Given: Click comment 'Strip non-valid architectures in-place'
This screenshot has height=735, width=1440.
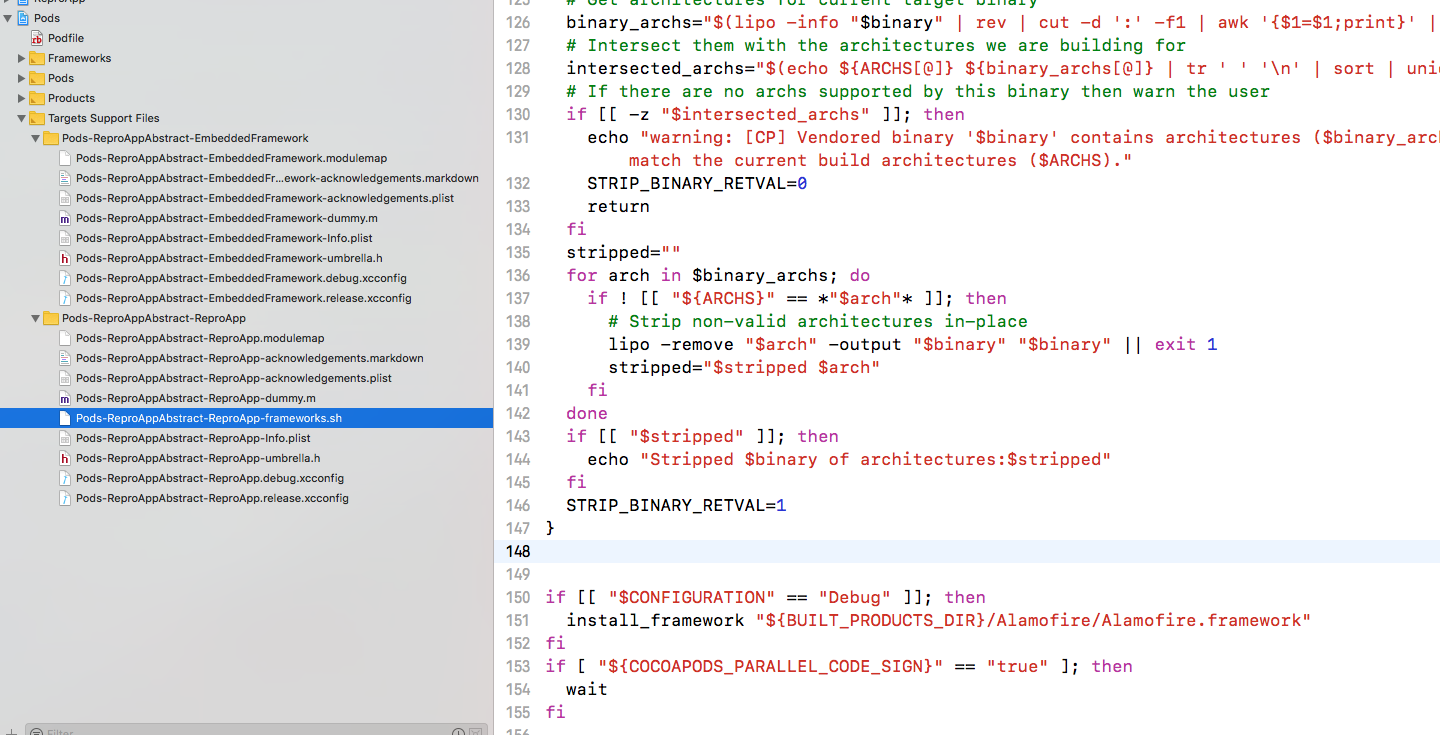Looking at the screenshot, I should click(x=817, y=321).
